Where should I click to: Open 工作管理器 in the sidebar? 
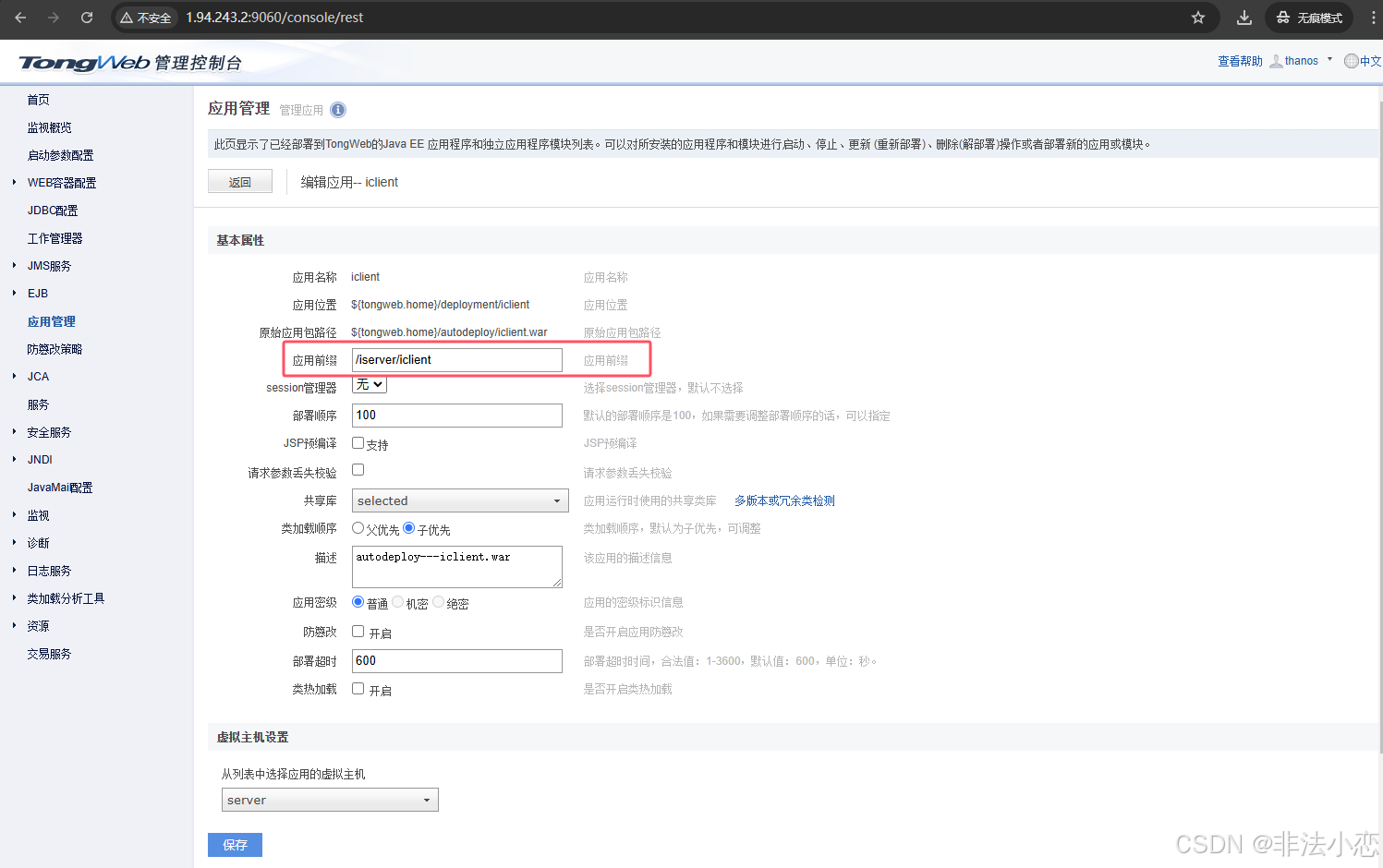(55, 238)
